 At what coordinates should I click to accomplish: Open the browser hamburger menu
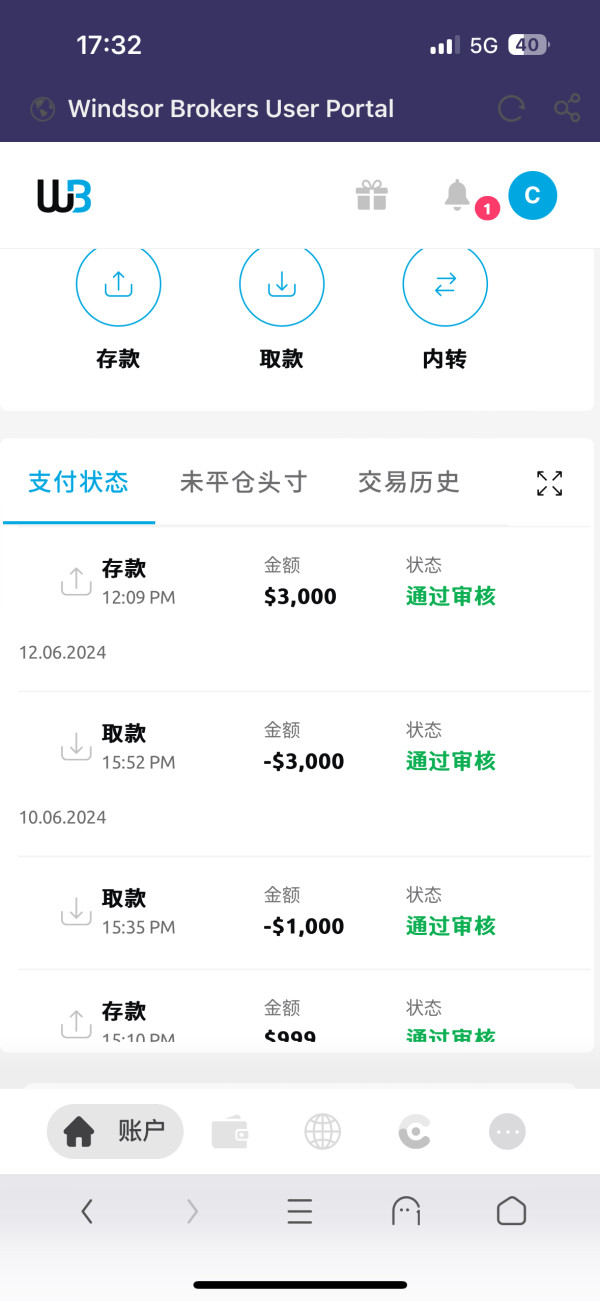(x=300, y=1212)
